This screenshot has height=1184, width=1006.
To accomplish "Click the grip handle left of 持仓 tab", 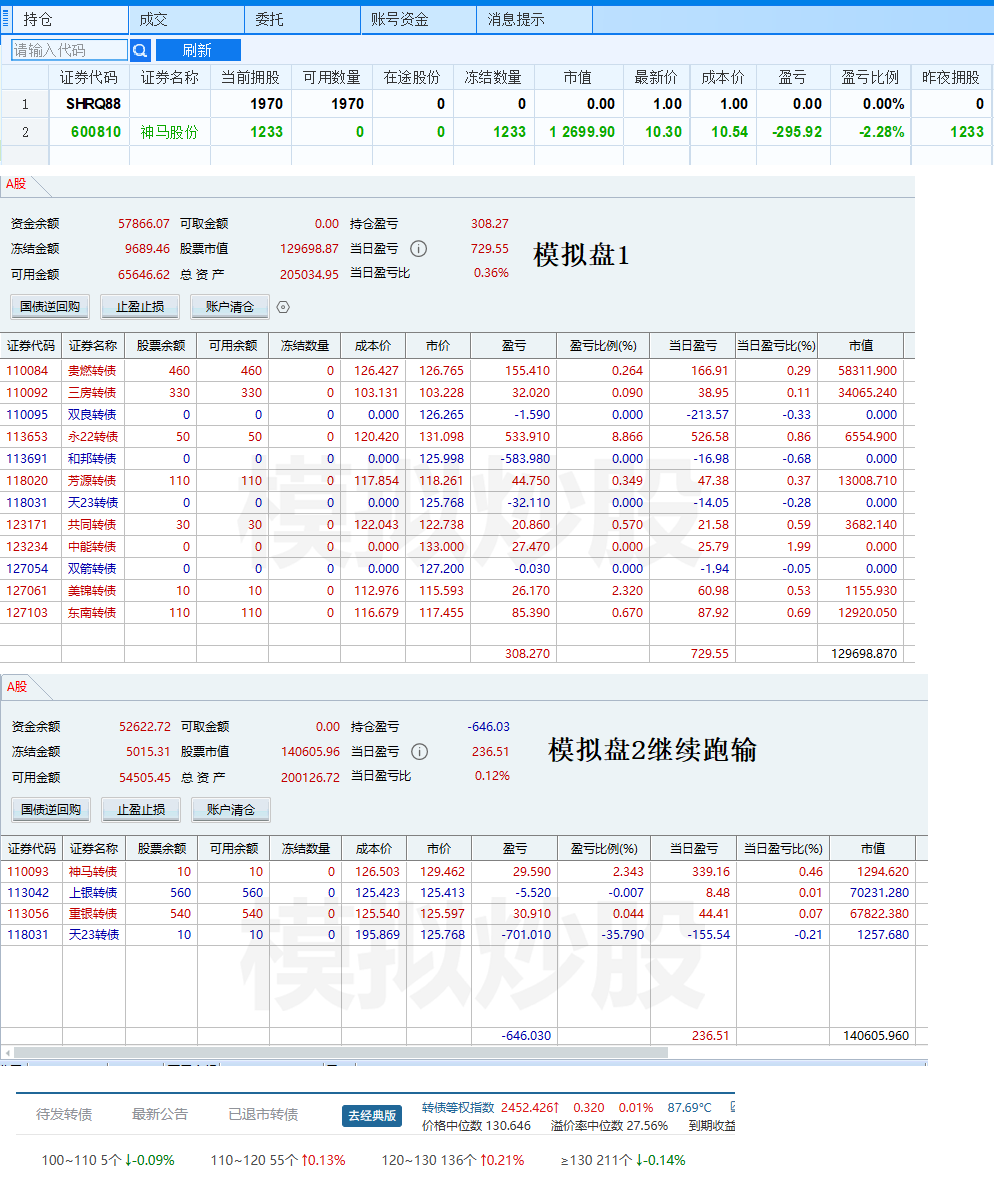I will tap(6, 19).
